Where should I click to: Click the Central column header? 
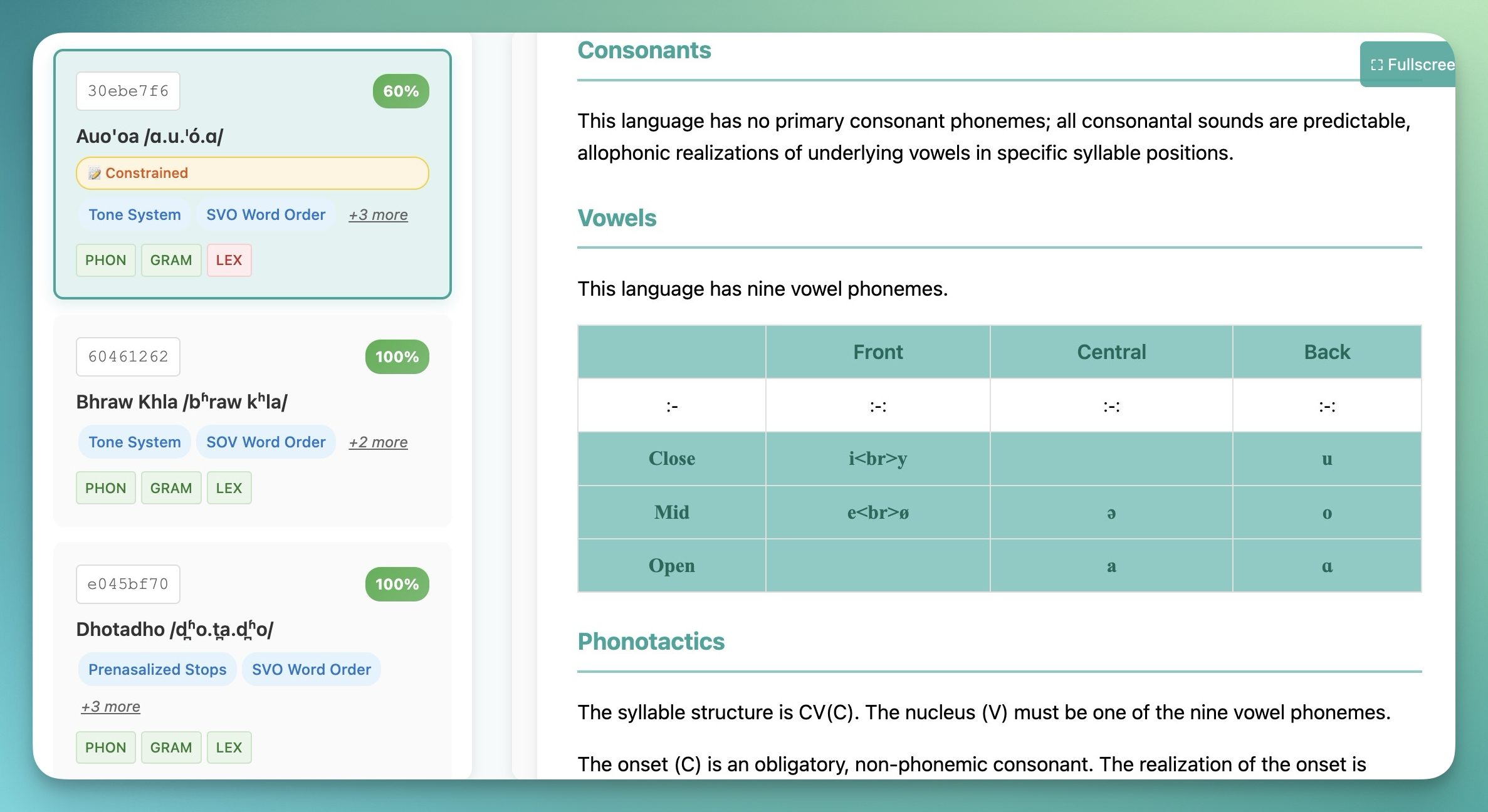pos(1111,352)
